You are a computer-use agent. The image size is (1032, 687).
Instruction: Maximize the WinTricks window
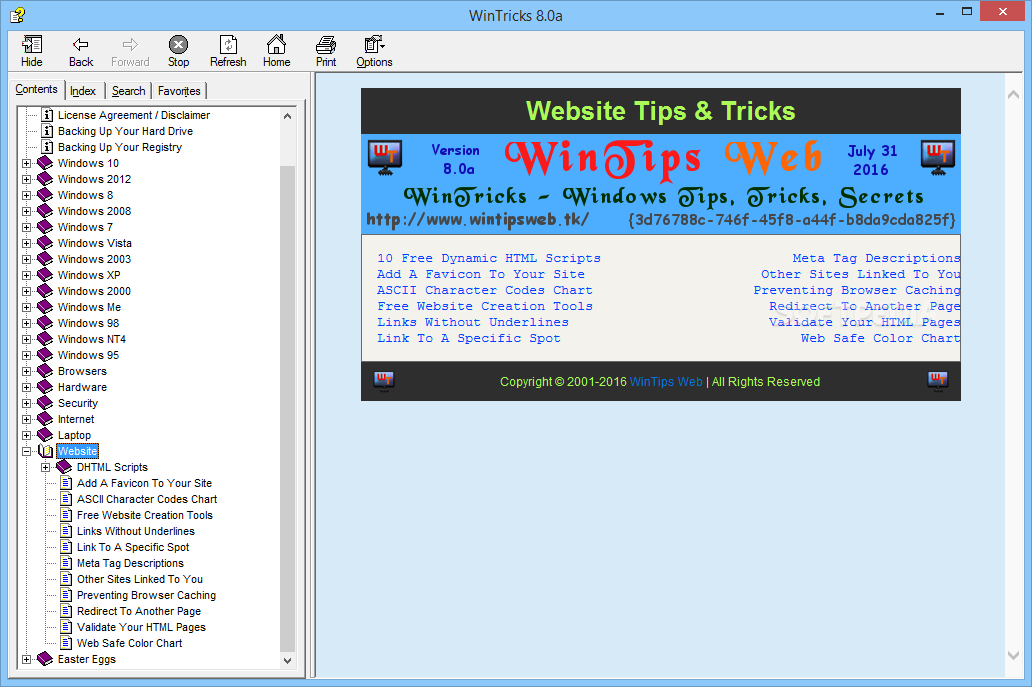point(967,12)
